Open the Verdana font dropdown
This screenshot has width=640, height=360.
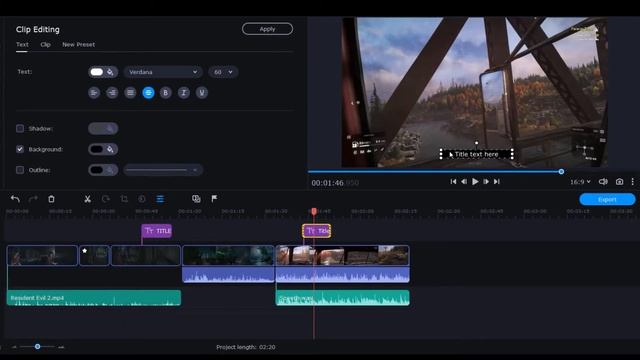163,72
